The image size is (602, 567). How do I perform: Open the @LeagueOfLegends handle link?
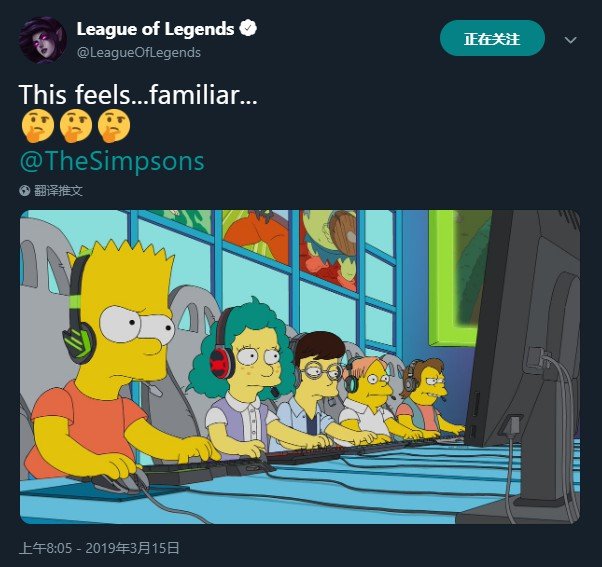[139, 52]
